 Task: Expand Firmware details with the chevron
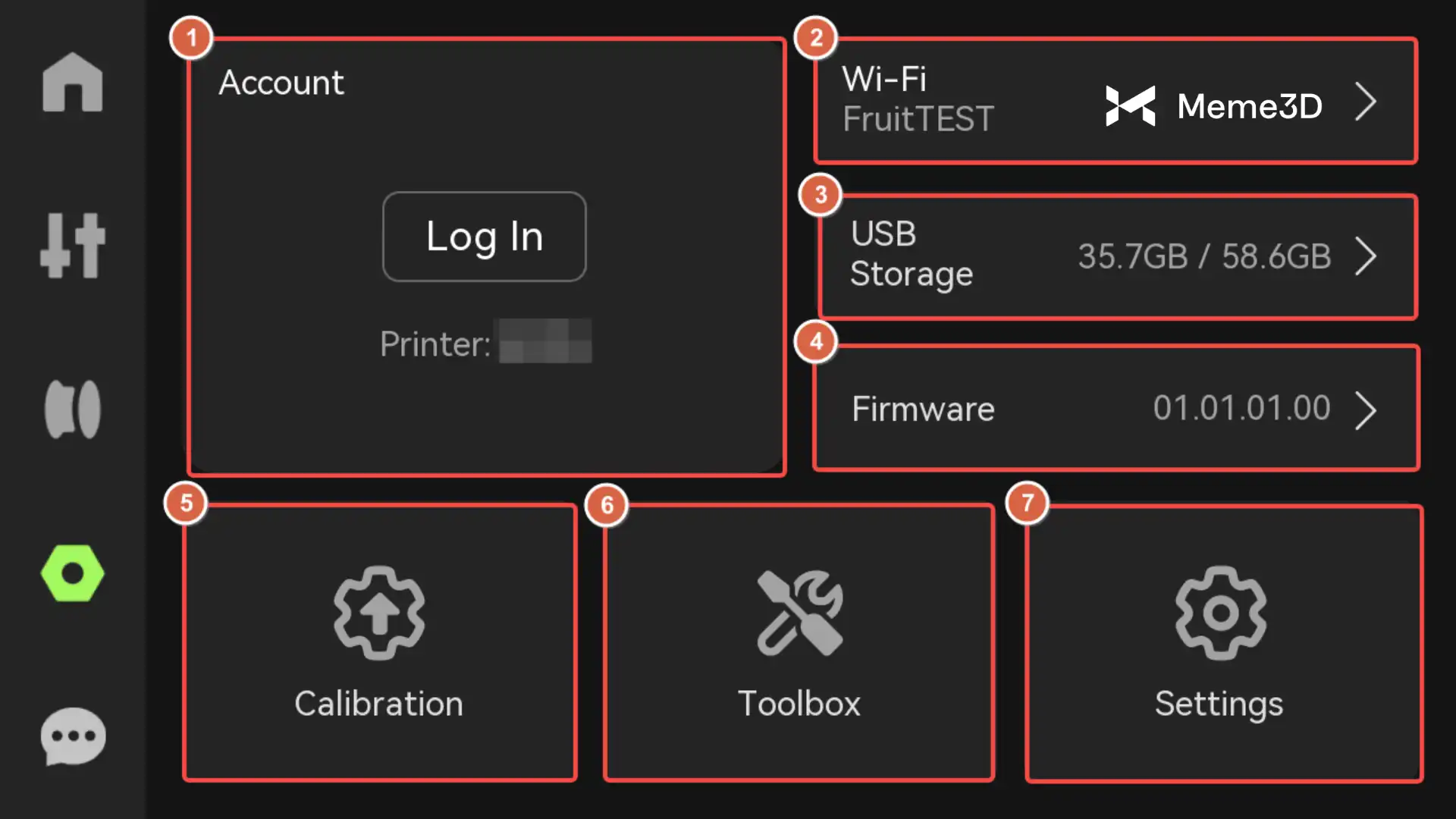click(x=1366, y=410)
